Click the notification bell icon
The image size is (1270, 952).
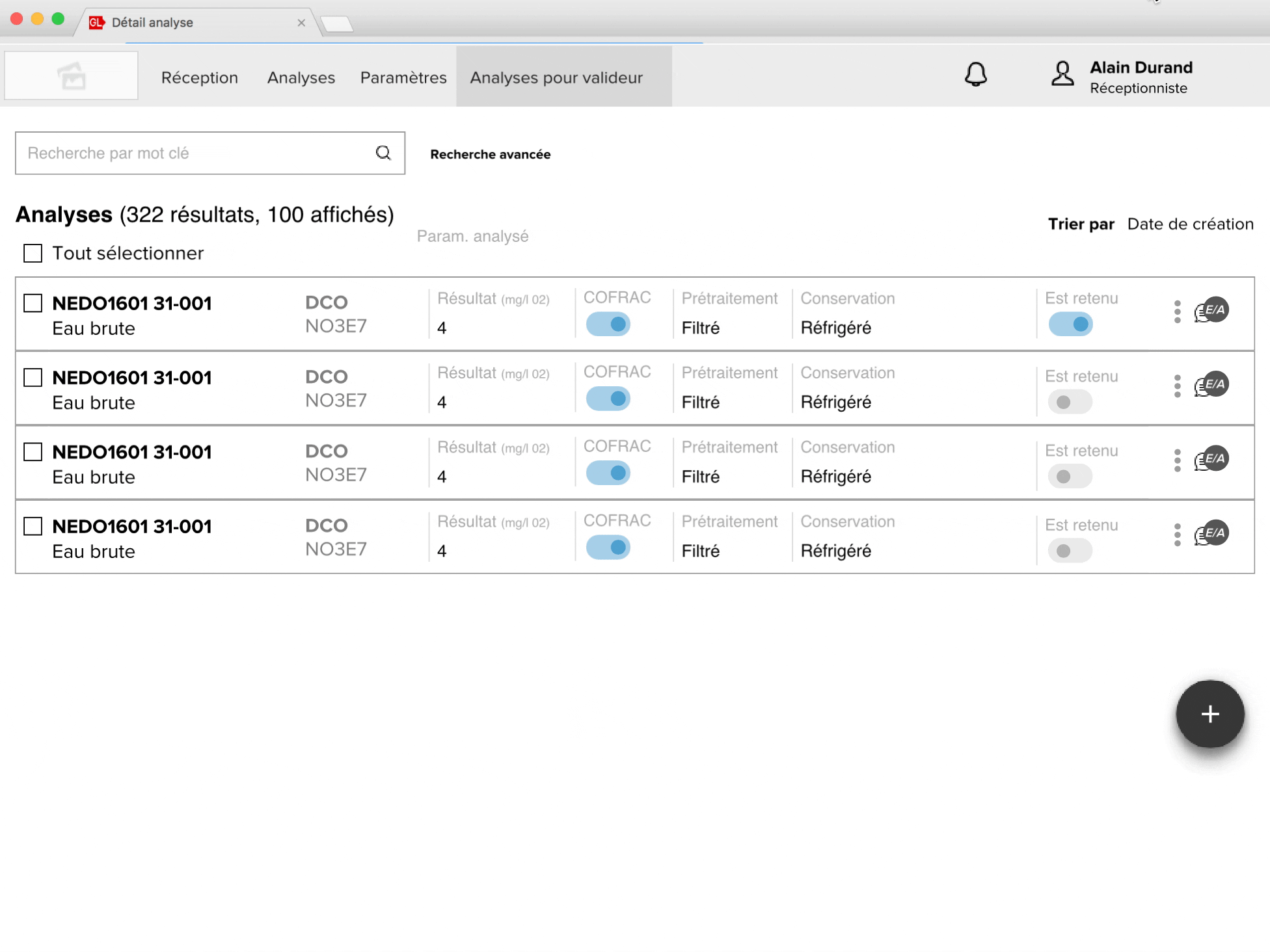click(x=975, y=75)
